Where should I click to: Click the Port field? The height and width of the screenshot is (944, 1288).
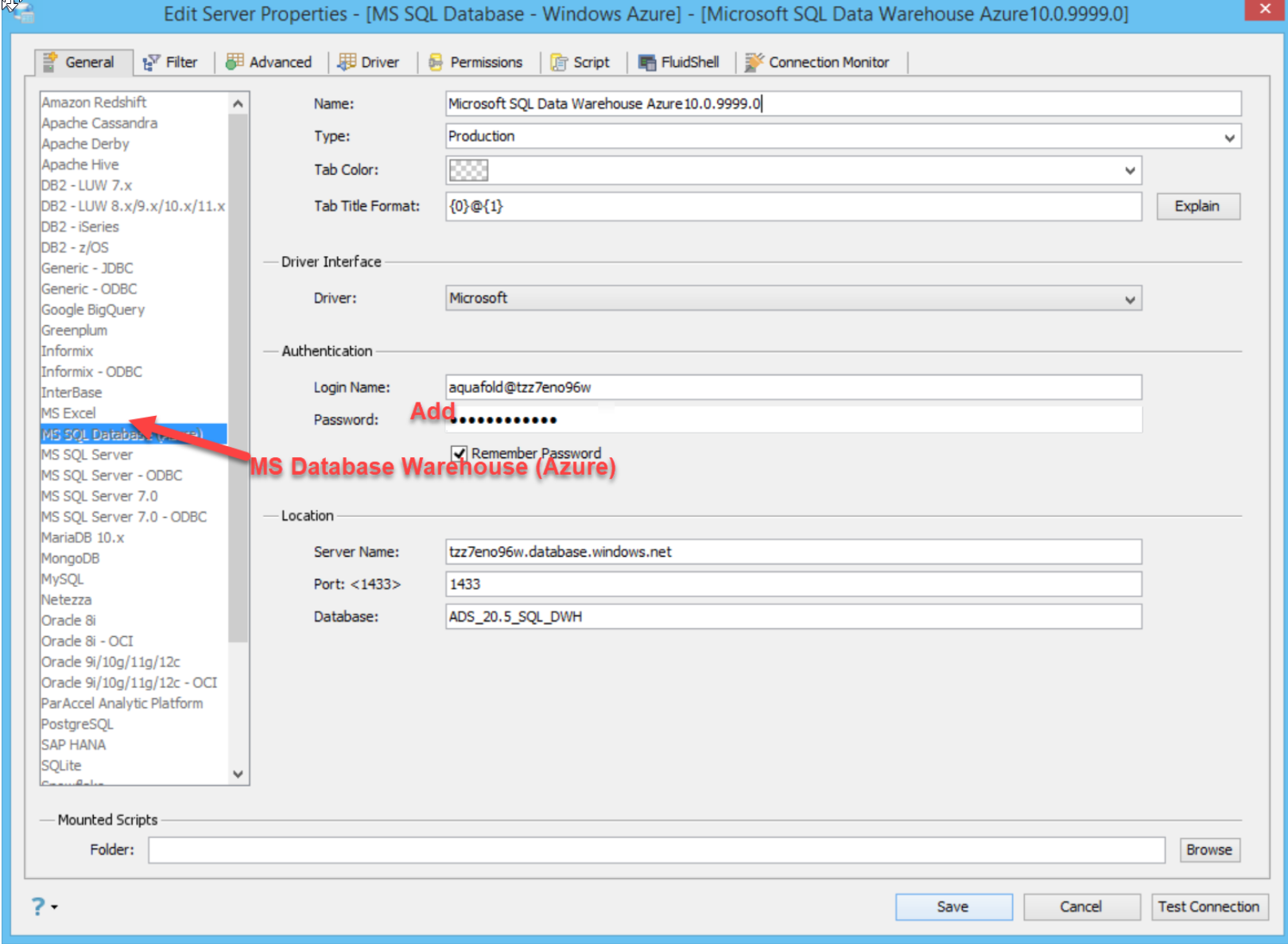pos(793,585)
